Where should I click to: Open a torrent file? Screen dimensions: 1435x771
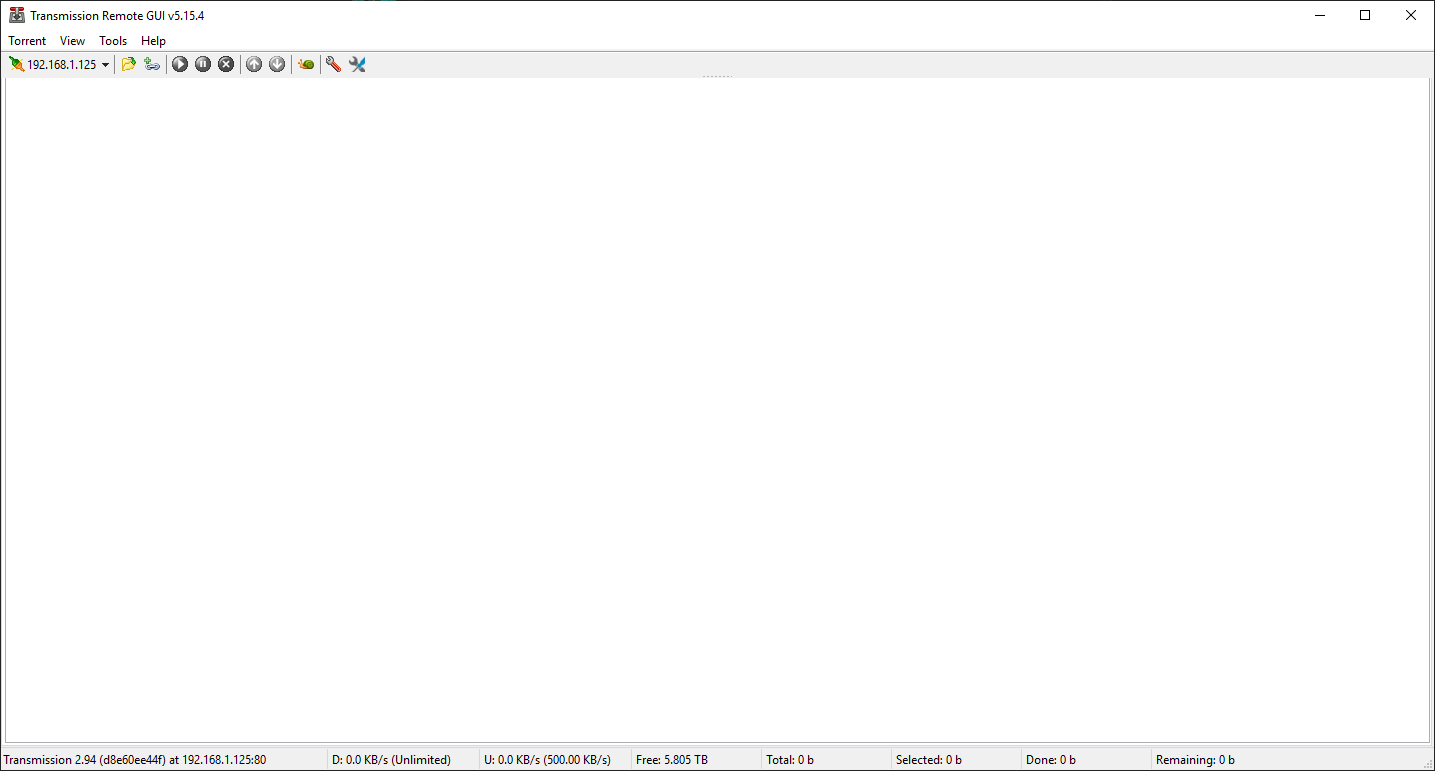tap(128, 63)
